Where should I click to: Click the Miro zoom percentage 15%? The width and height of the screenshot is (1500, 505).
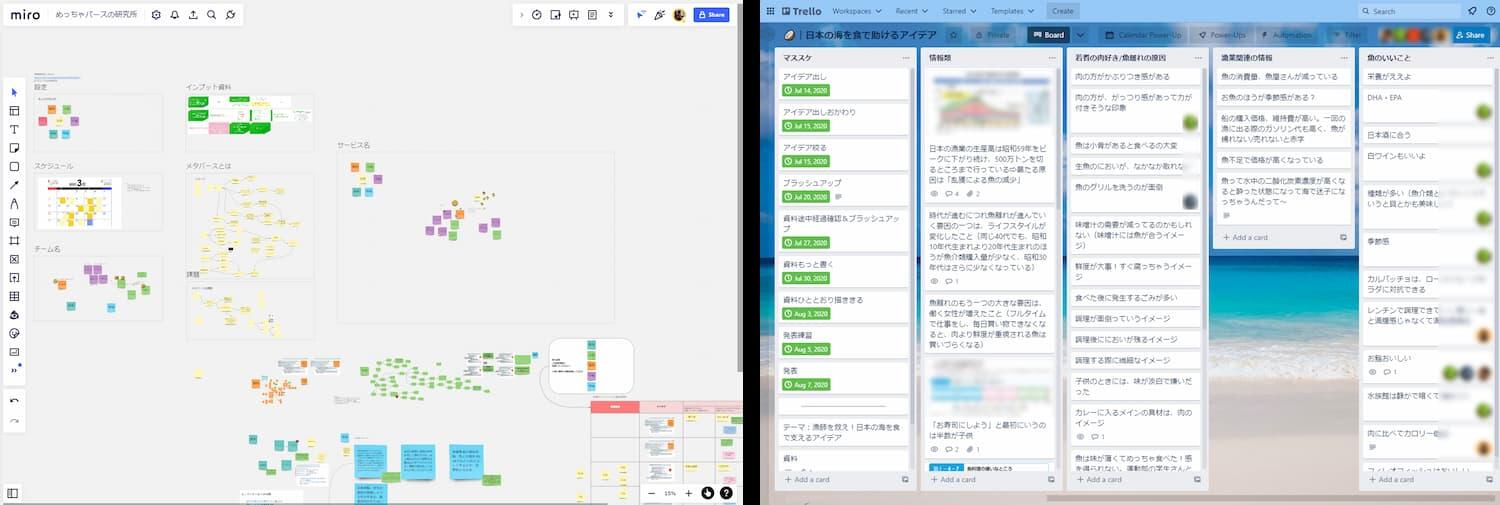coord(670,493)
